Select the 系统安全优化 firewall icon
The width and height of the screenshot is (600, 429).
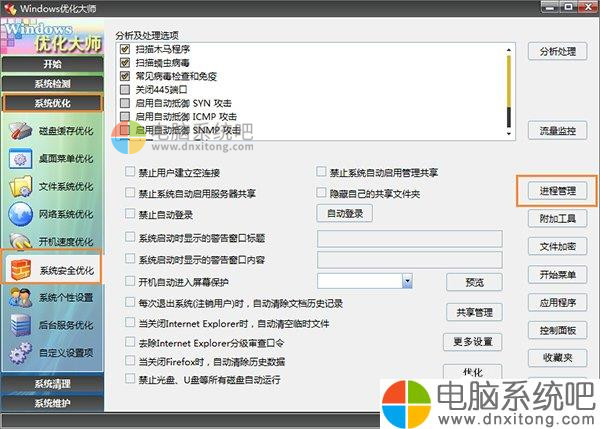(x=20, y=269)
